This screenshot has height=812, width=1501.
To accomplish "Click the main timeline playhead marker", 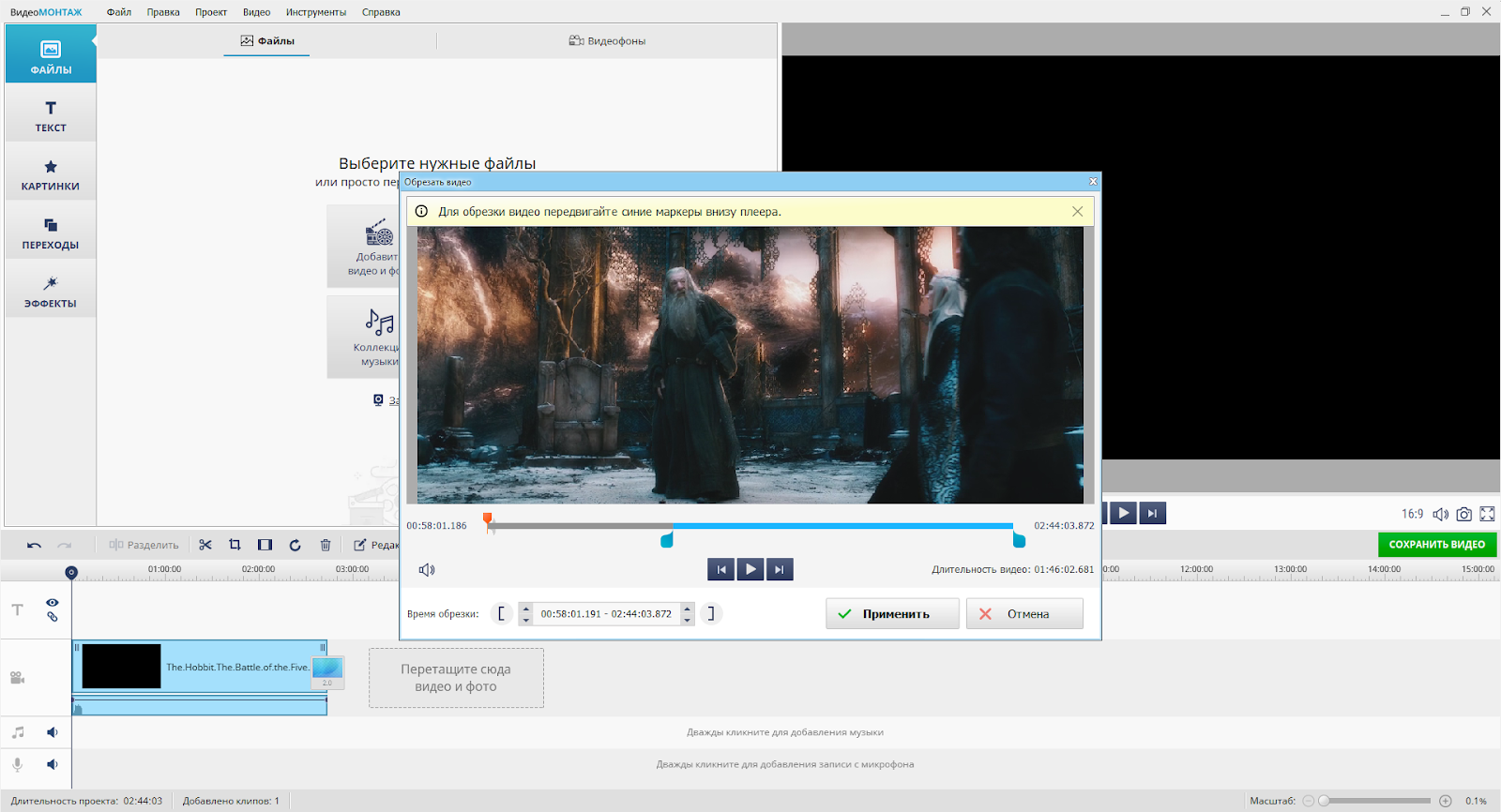I will click(71, 572).
